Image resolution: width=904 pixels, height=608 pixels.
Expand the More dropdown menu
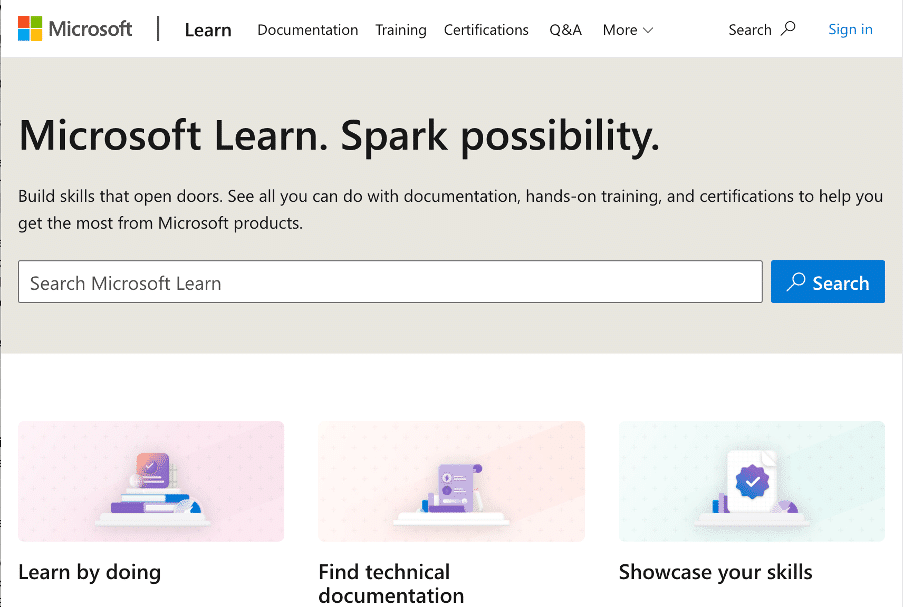(628, 30)
